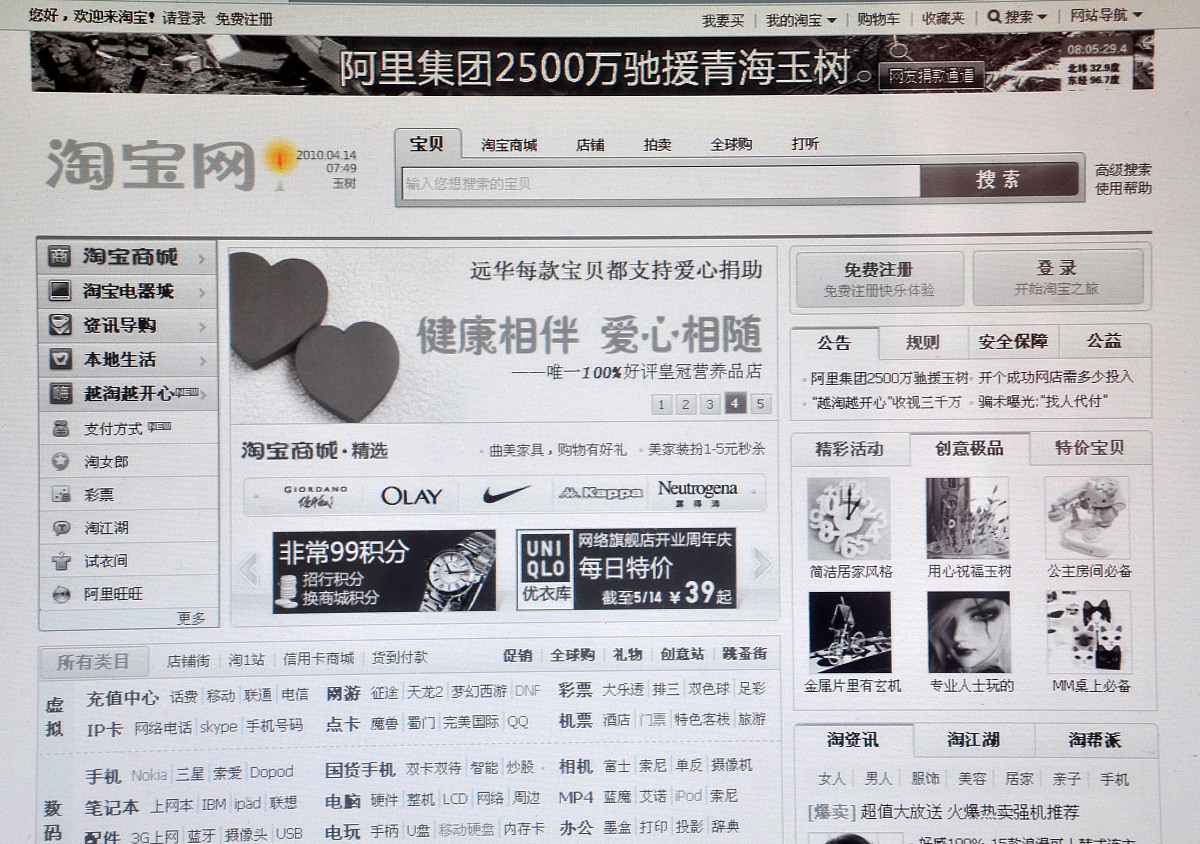Screen dimensions: 1200x844
Task: Click the magnifier icon beside 搜索 in top bar
Action: point(994,17)
